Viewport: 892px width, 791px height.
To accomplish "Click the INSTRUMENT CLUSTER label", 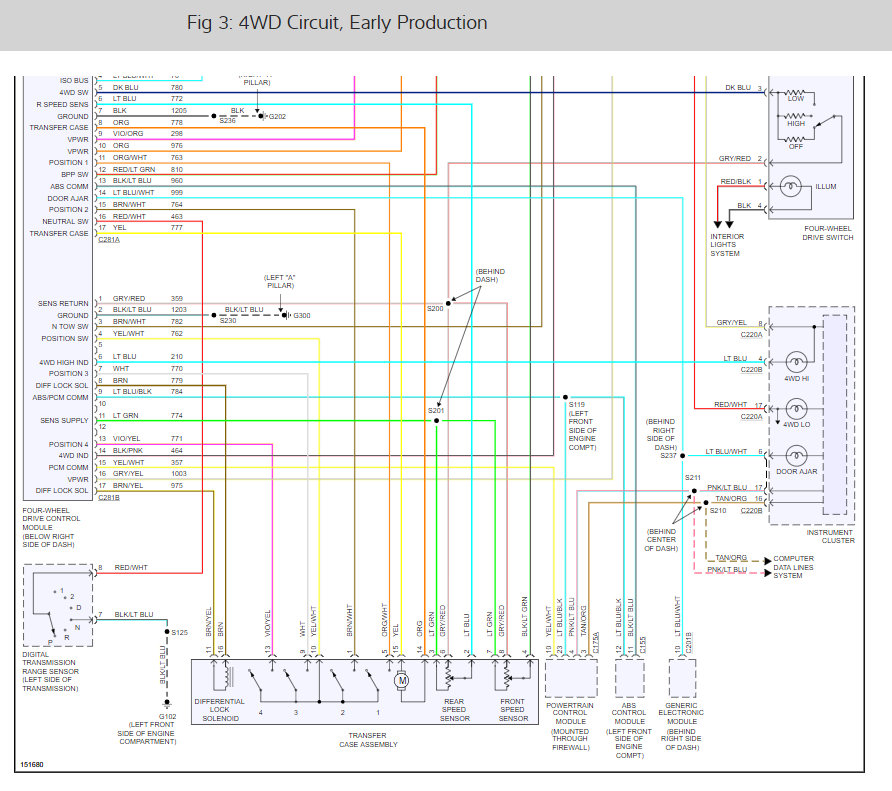I will [x=830, y=536].
